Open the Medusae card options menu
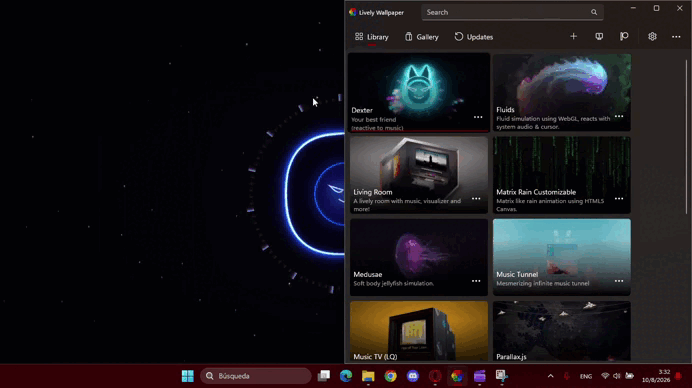 476,281
